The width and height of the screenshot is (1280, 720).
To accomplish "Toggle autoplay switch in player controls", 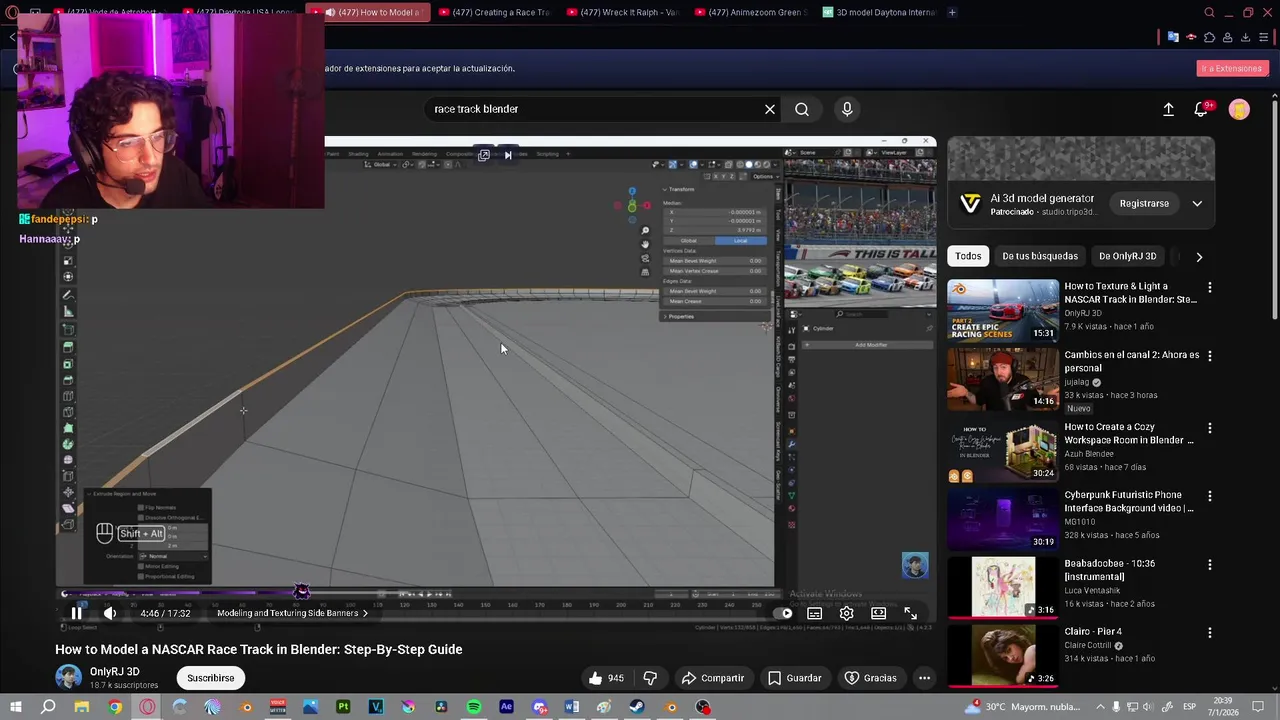I will point(784,613).
